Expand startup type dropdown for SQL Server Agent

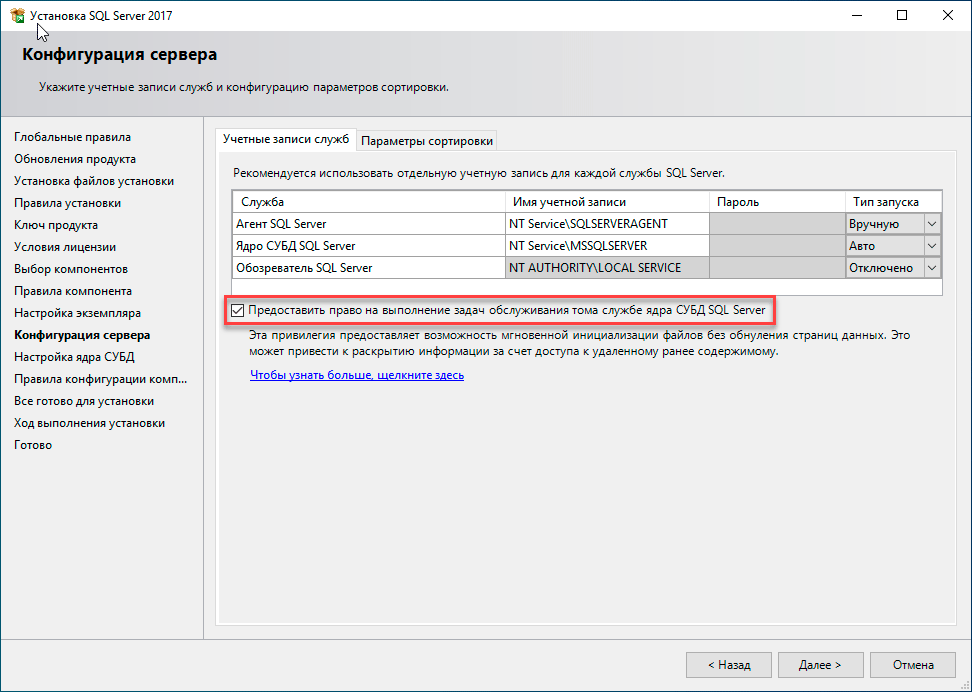tap(932, 224)
